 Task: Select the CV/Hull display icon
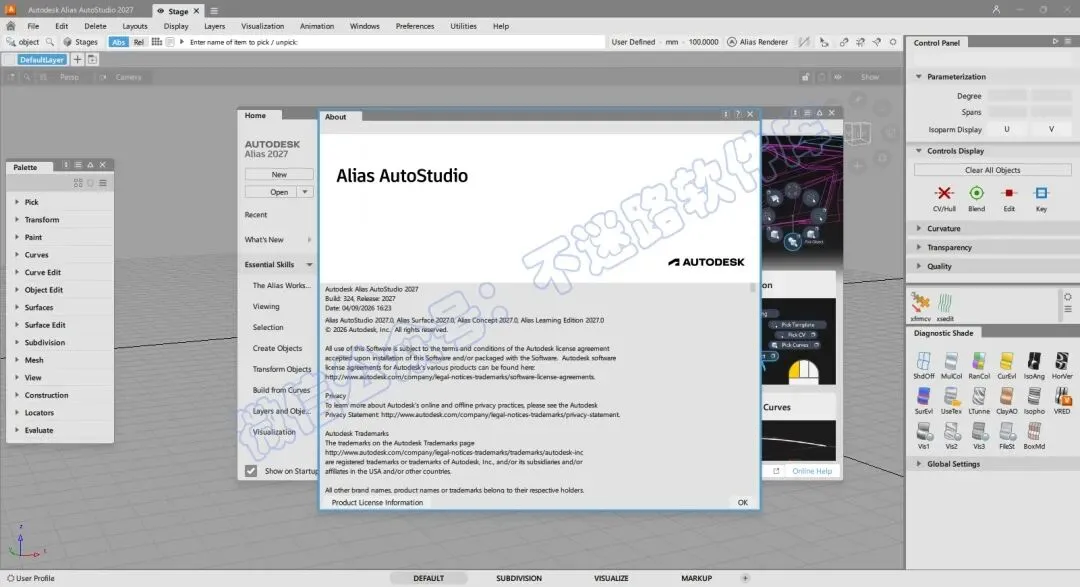944,194
